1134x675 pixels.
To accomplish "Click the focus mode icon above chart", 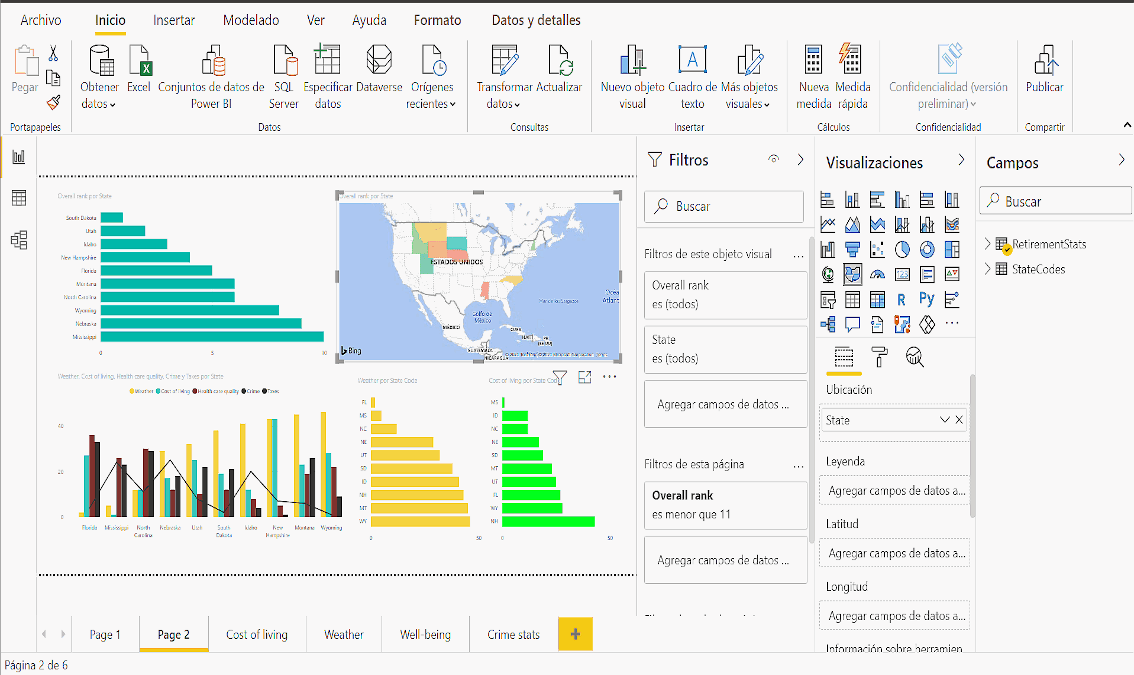I will pos(584,377).
